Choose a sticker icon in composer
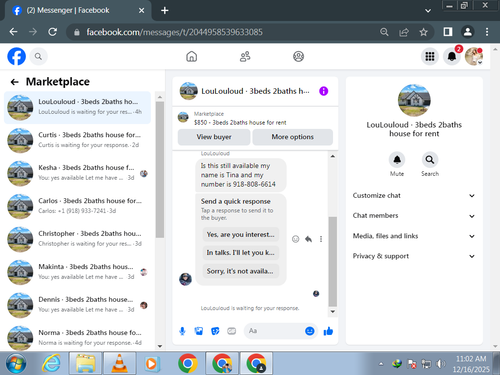The width and height of the screenshot is (500, 375). [x=215, y=331]
